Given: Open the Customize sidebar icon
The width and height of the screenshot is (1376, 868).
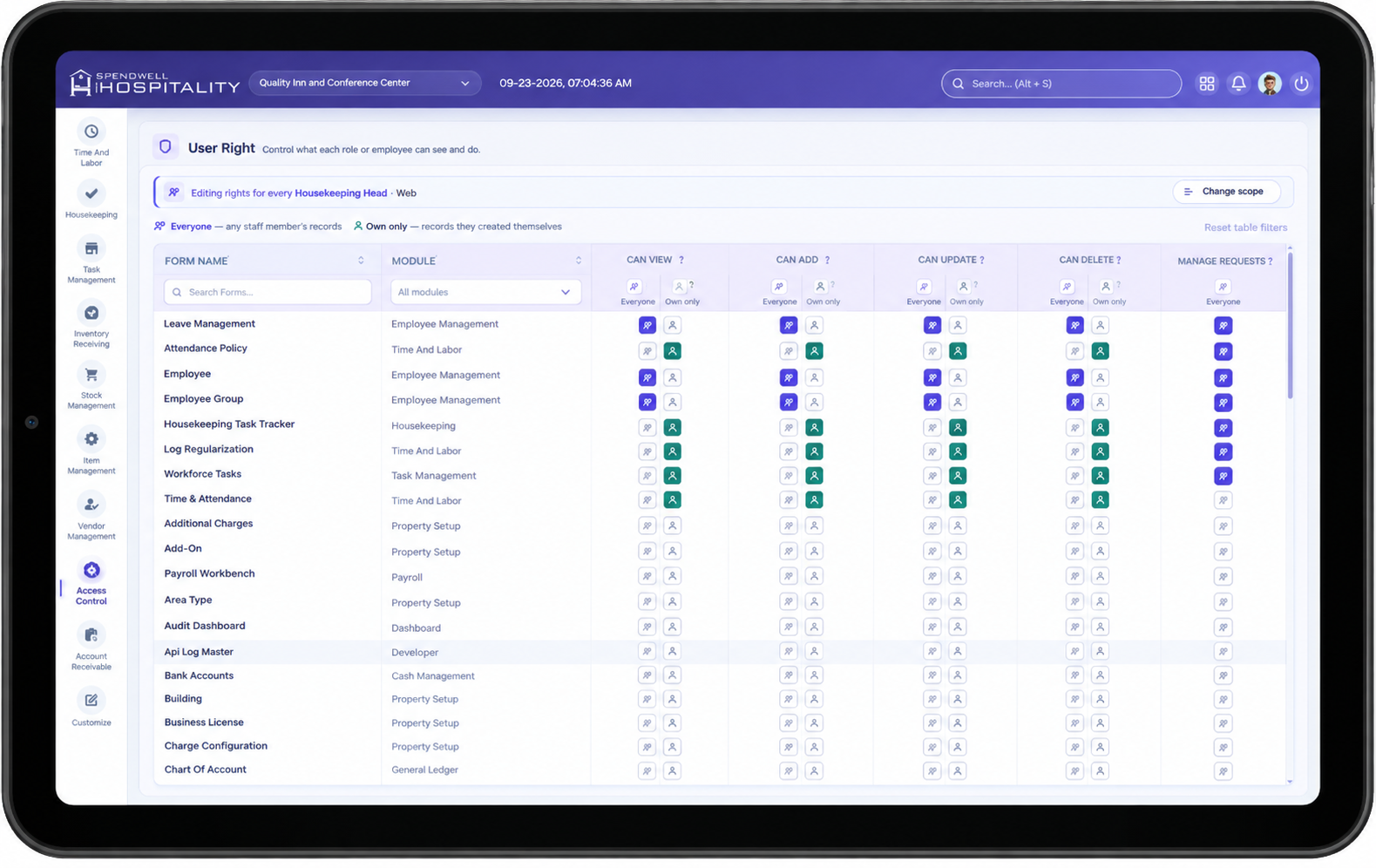Looking at the screenshot, I should click(92, 700).
